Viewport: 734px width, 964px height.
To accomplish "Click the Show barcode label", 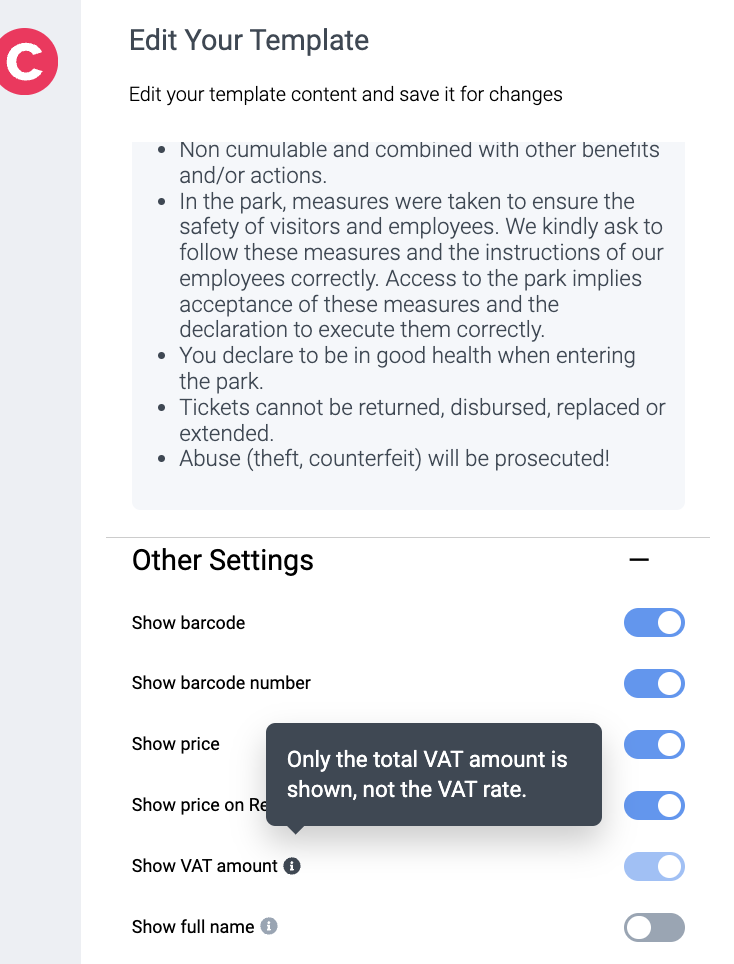I will click(x=188, y=623).
